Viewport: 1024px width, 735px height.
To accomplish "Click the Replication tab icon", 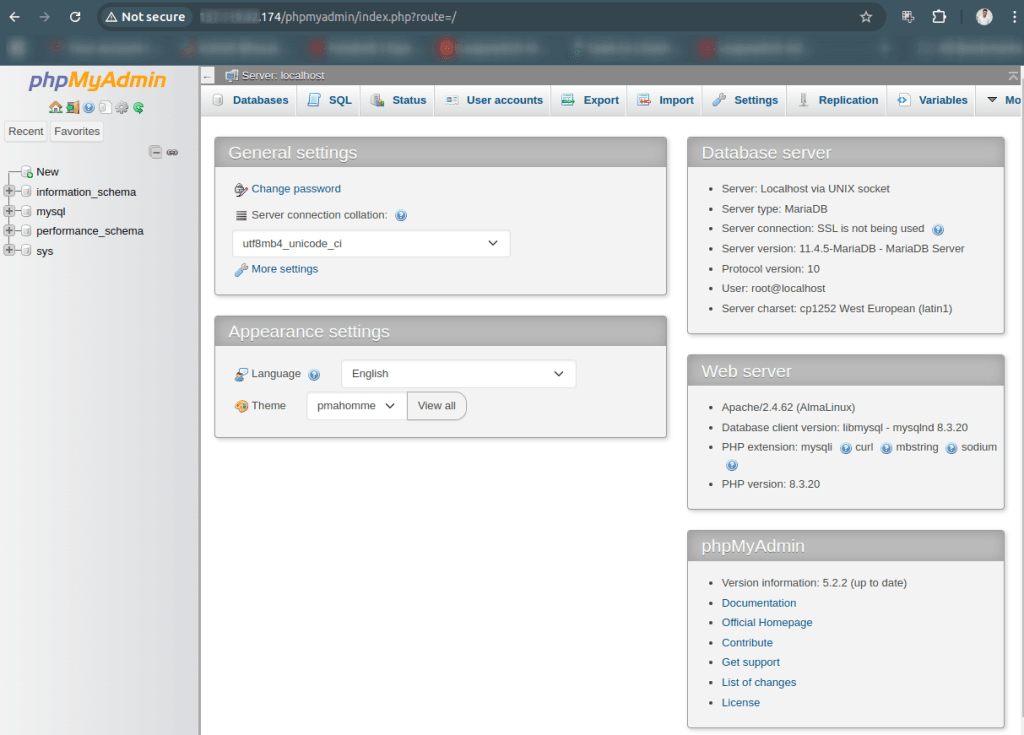I will tap(803, 100).
